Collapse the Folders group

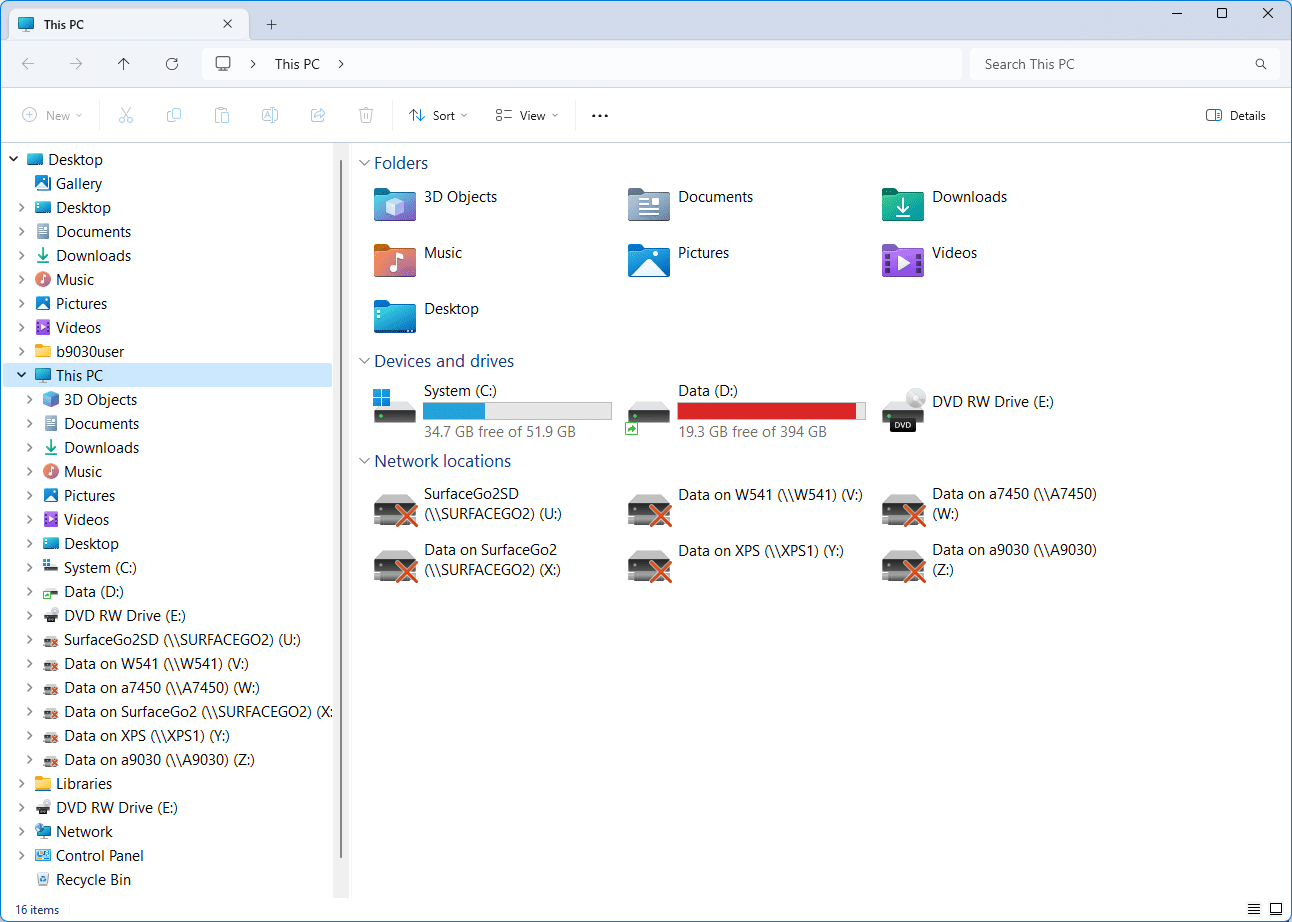[x=364, y=163]
